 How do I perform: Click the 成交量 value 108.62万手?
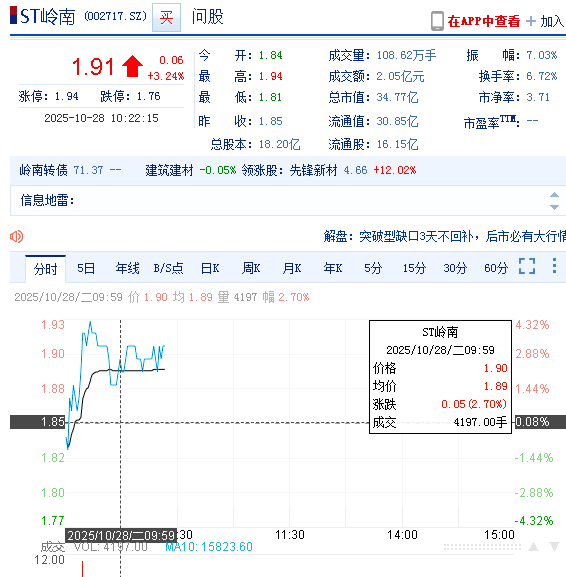point(406,55)
